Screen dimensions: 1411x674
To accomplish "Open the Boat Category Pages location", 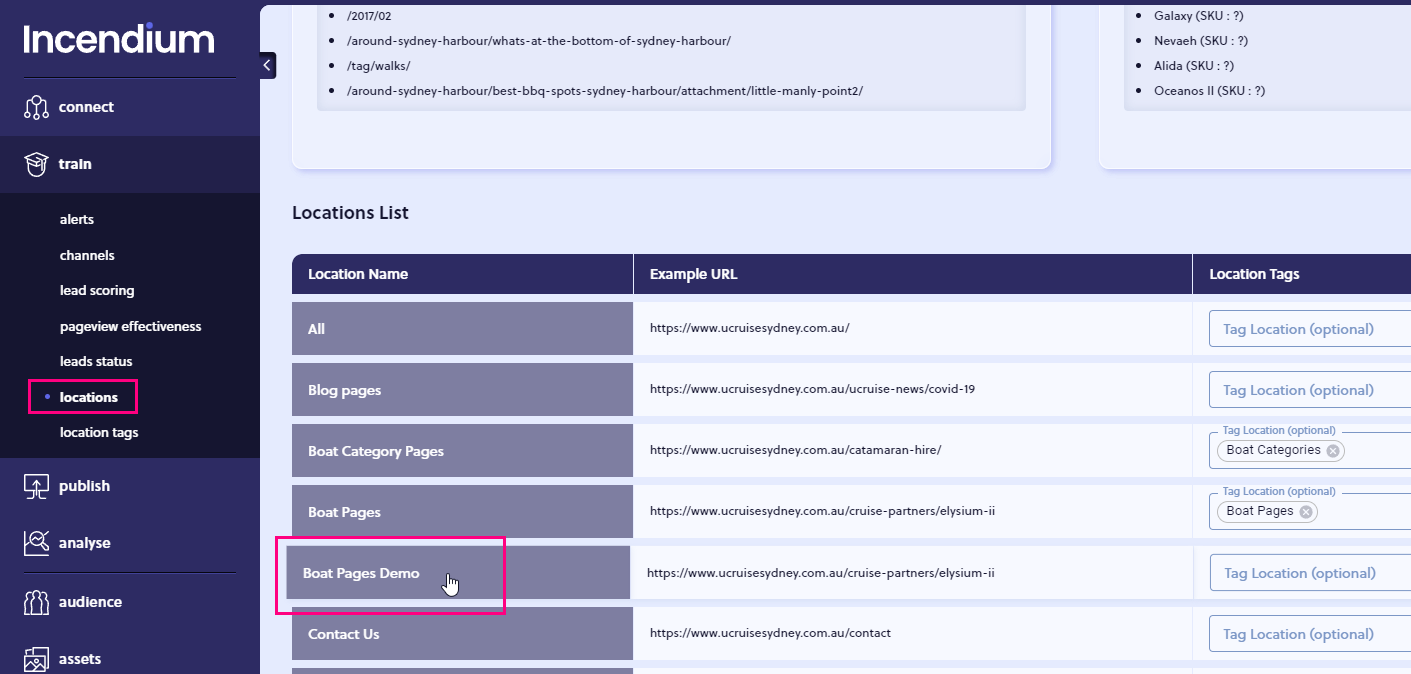I will (x=462, y=451).
